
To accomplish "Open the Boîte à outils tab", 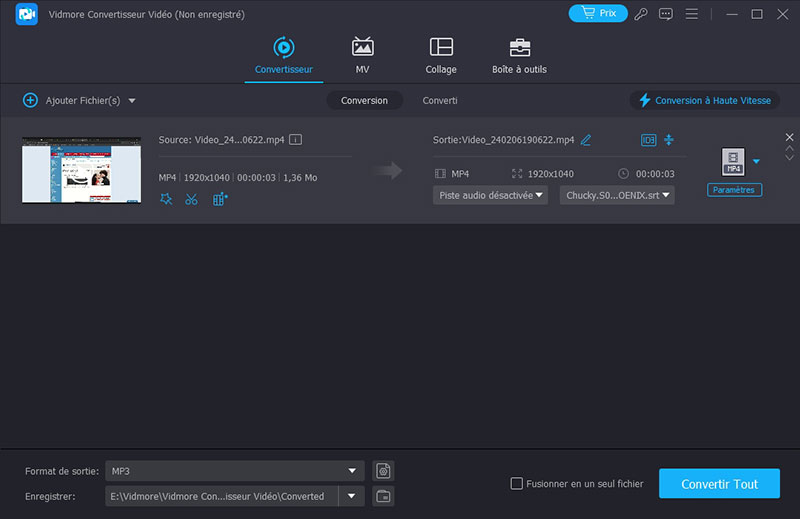I will click(x=519, y=56).
